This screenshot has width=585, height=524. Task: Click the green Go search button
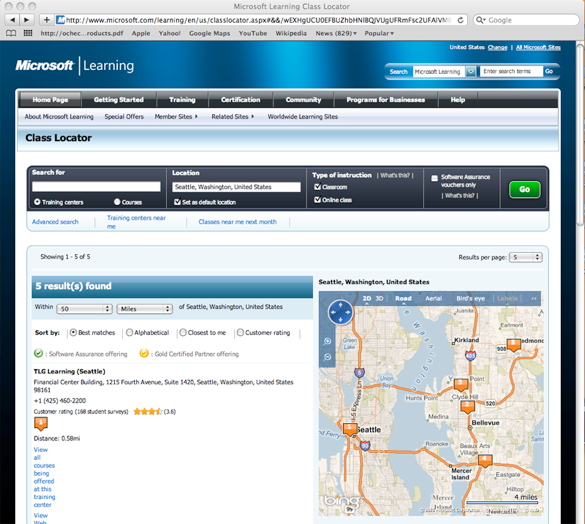coord(524,189)
